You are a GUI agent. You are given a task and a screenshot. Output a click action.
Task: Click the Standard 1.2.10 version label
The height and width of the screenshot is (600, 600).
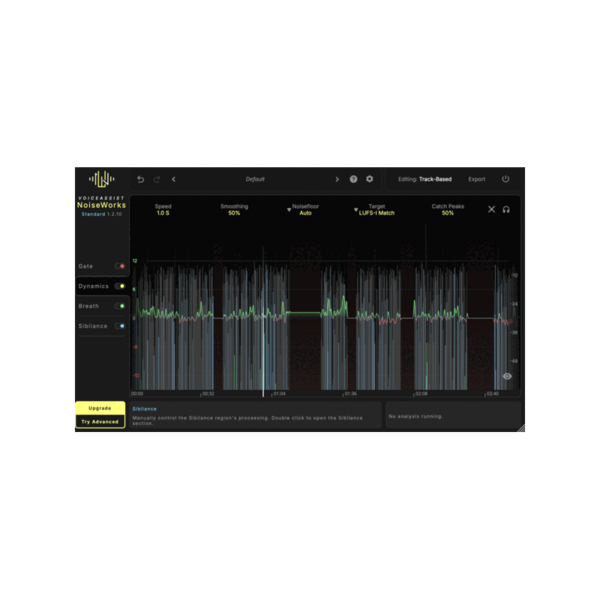click(101, 214)
